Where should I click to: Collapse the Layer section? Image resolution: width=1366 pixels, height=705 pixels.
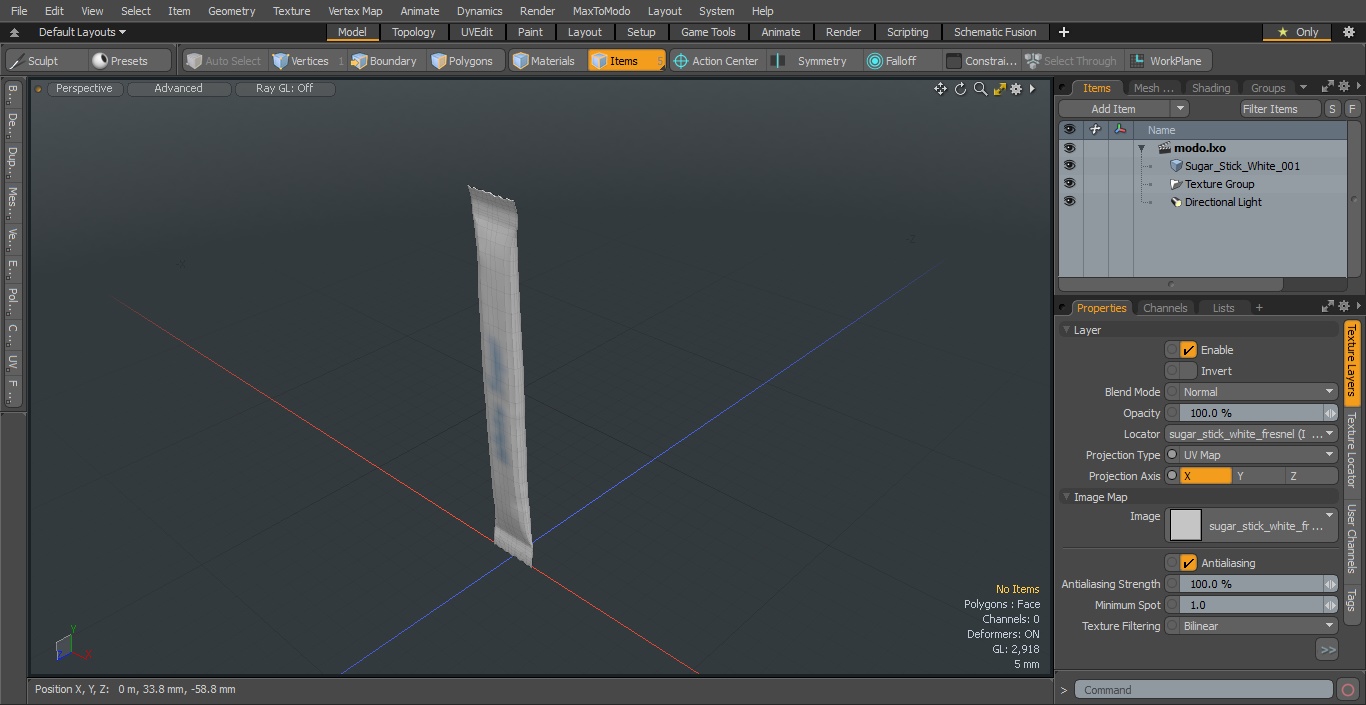pos(1067,330)
